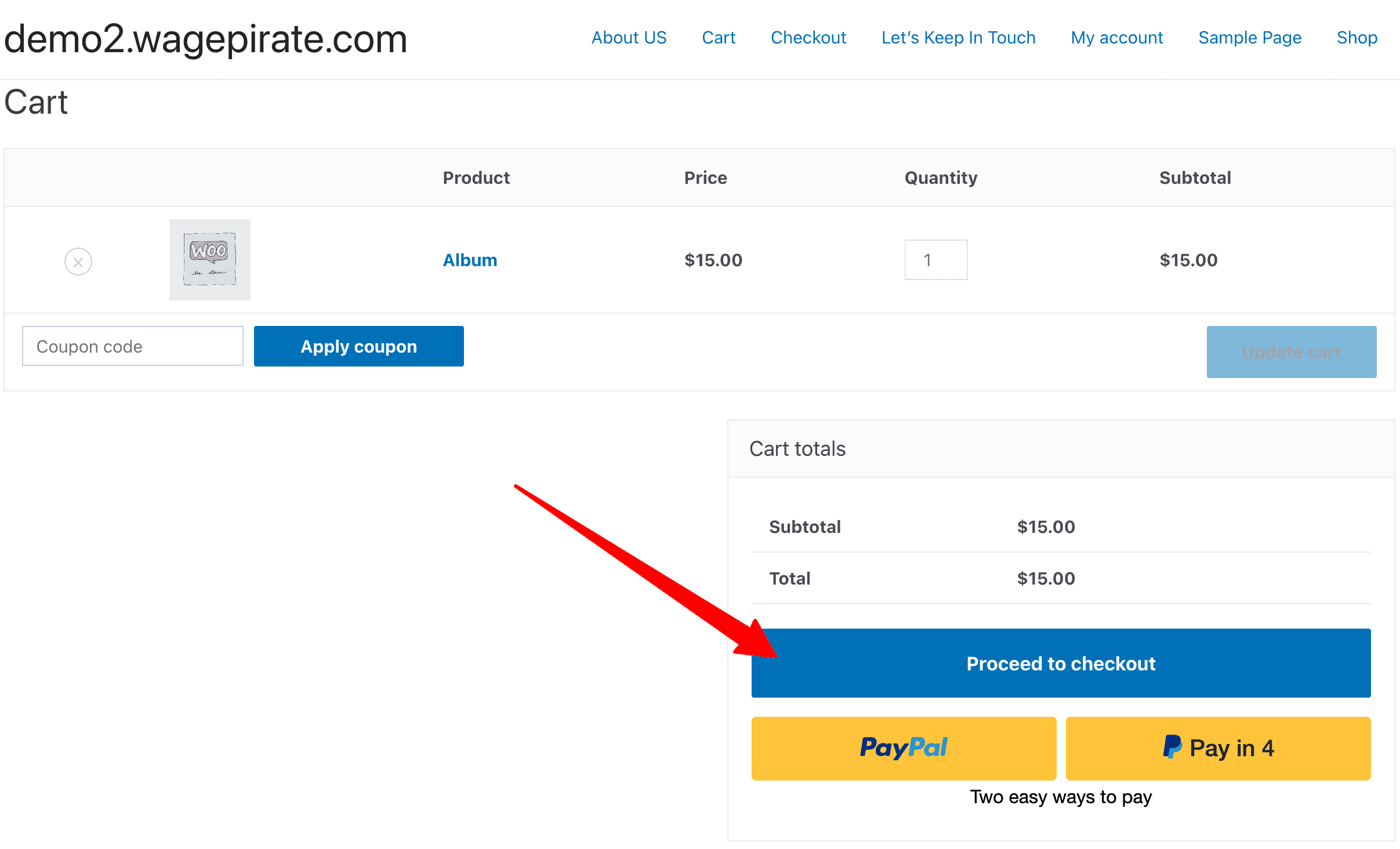Open the Album product thumbnail image
The width and height of the screenshot is (1400, 849).
pyautogui.click(x=210, y=260)
